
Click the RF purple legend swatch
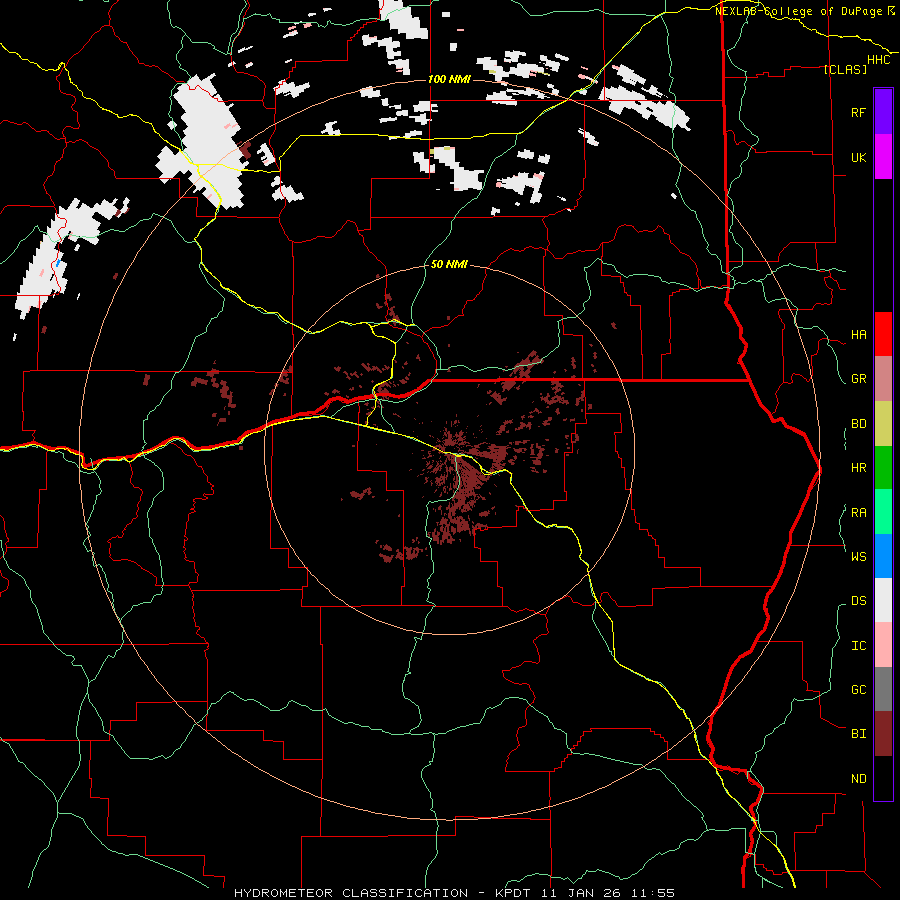point(883,112)
